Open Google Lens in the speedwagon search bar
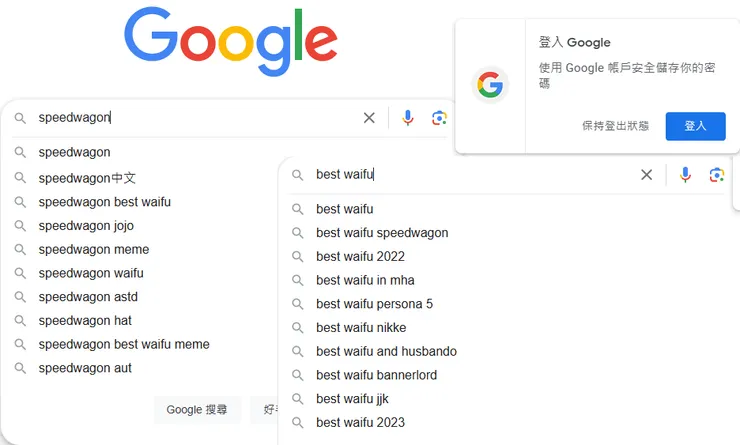This screenshot has height=445, width=740. pyautogui.click(x=438, y=118)
